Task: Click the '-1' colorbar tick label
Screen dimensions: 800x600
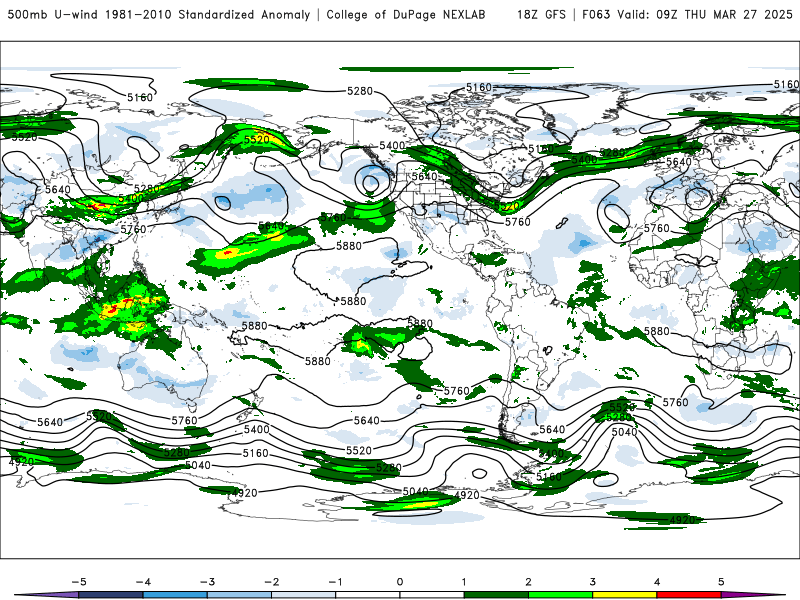Action: [x=335, y=582]
